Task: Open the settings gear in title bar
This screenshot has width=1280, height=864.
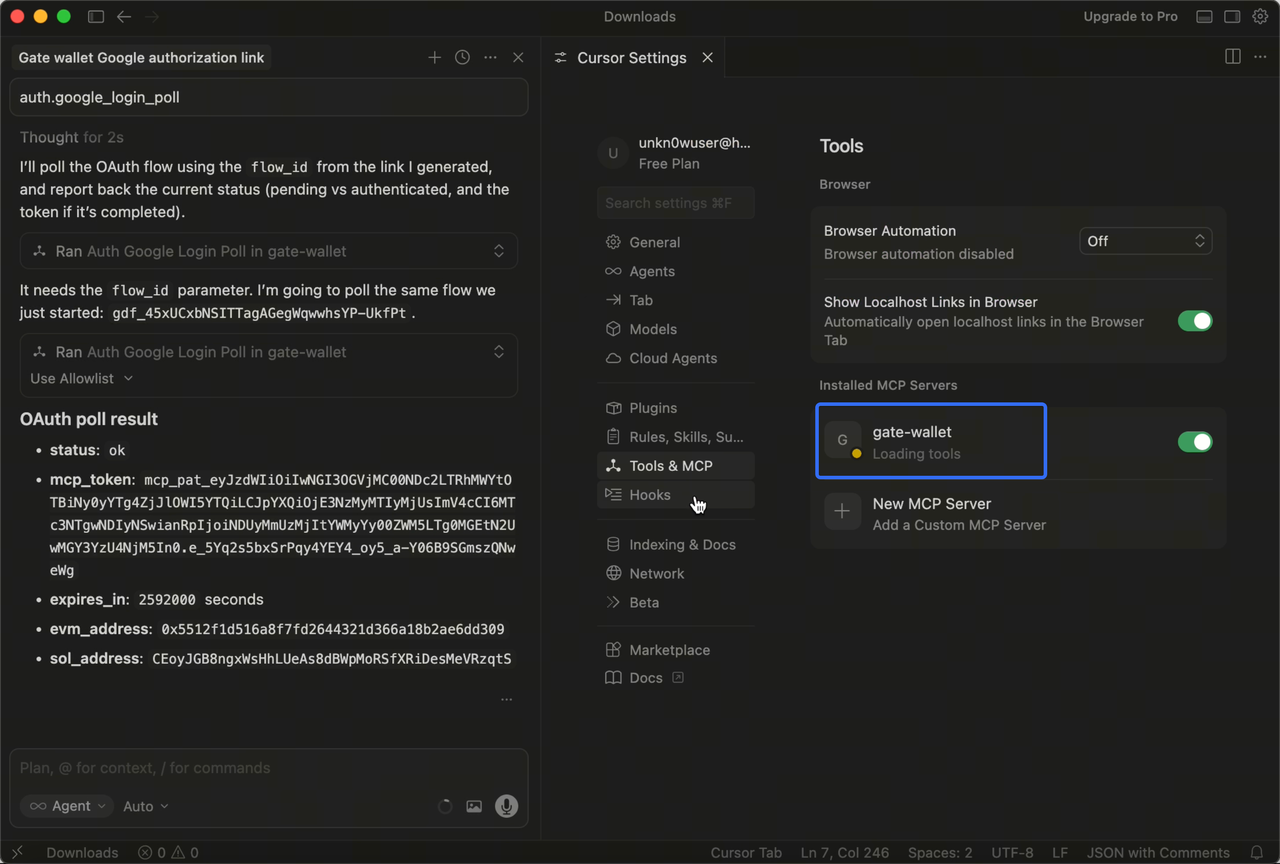Action: click(1260, 17)
